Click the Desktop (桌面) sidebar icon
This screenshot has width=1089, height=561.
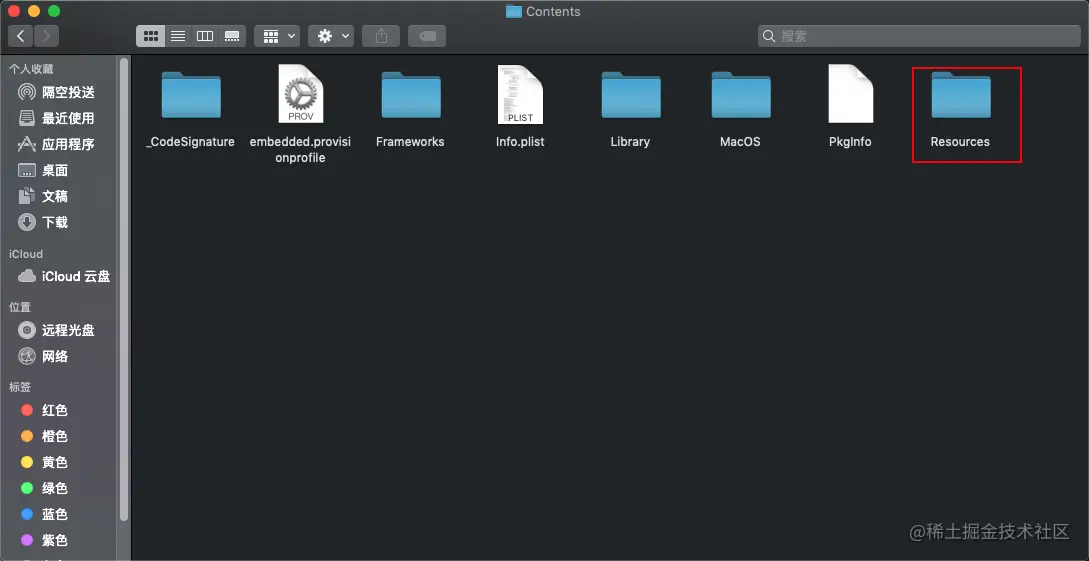pos(26,170)
